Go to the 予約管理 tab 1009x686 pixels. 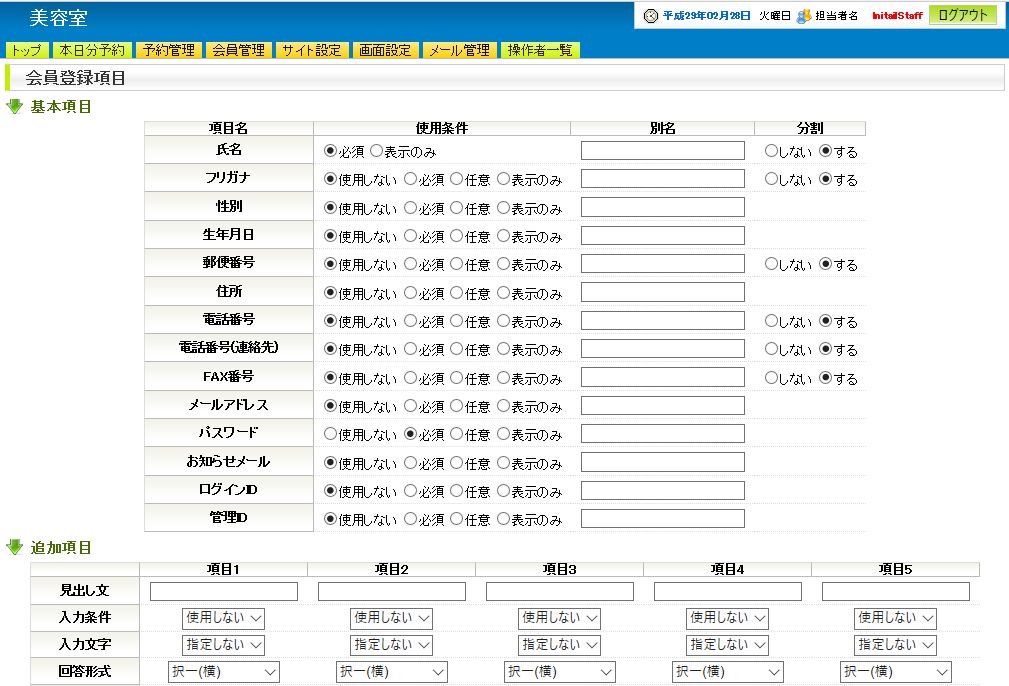click(x=169, y=50)
